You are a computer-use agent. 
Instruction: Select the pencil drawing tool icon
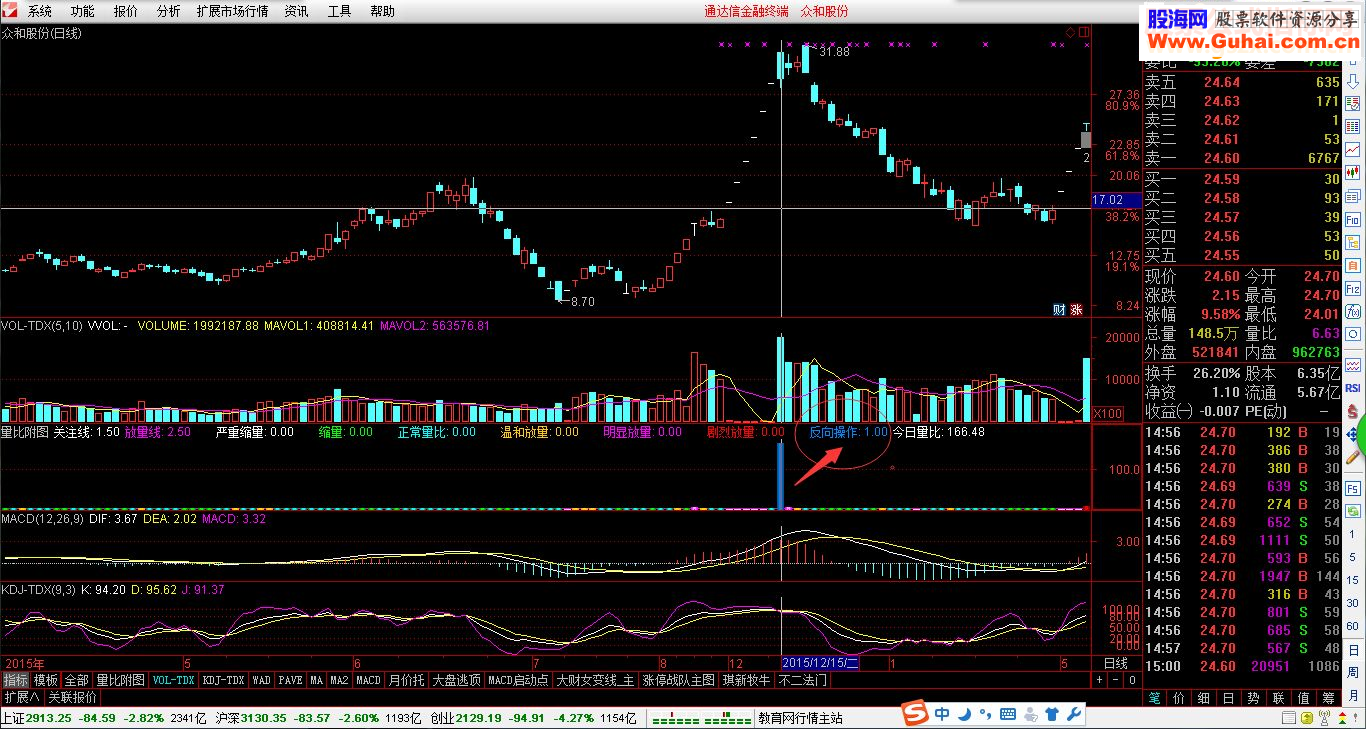point(1352,457)
